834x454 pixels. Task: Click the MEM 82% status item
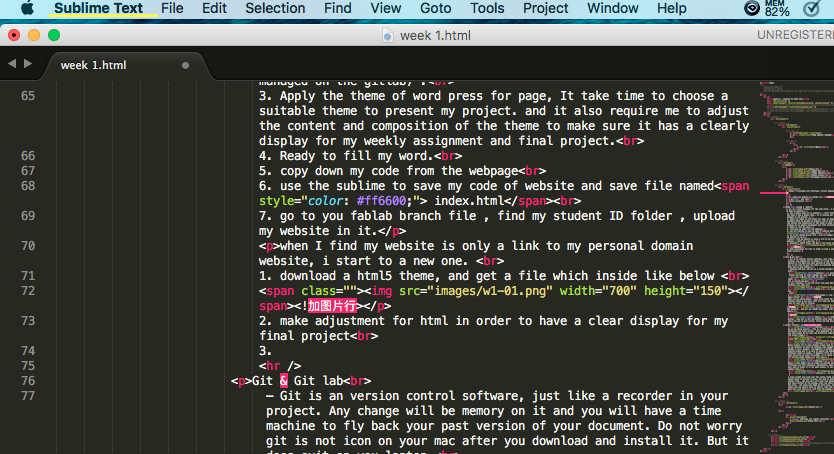(777, 8)
